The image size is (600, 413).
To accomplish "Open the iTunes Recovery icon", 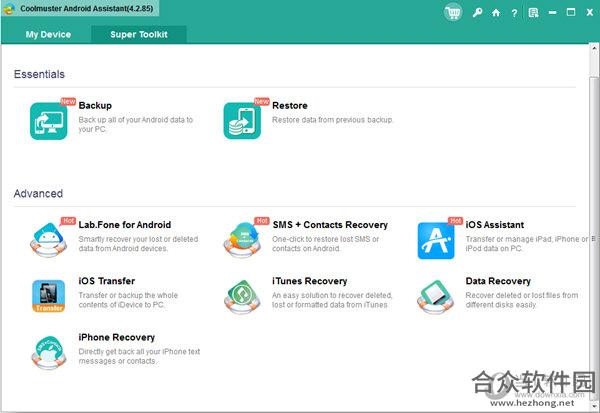I will point(242,297).
